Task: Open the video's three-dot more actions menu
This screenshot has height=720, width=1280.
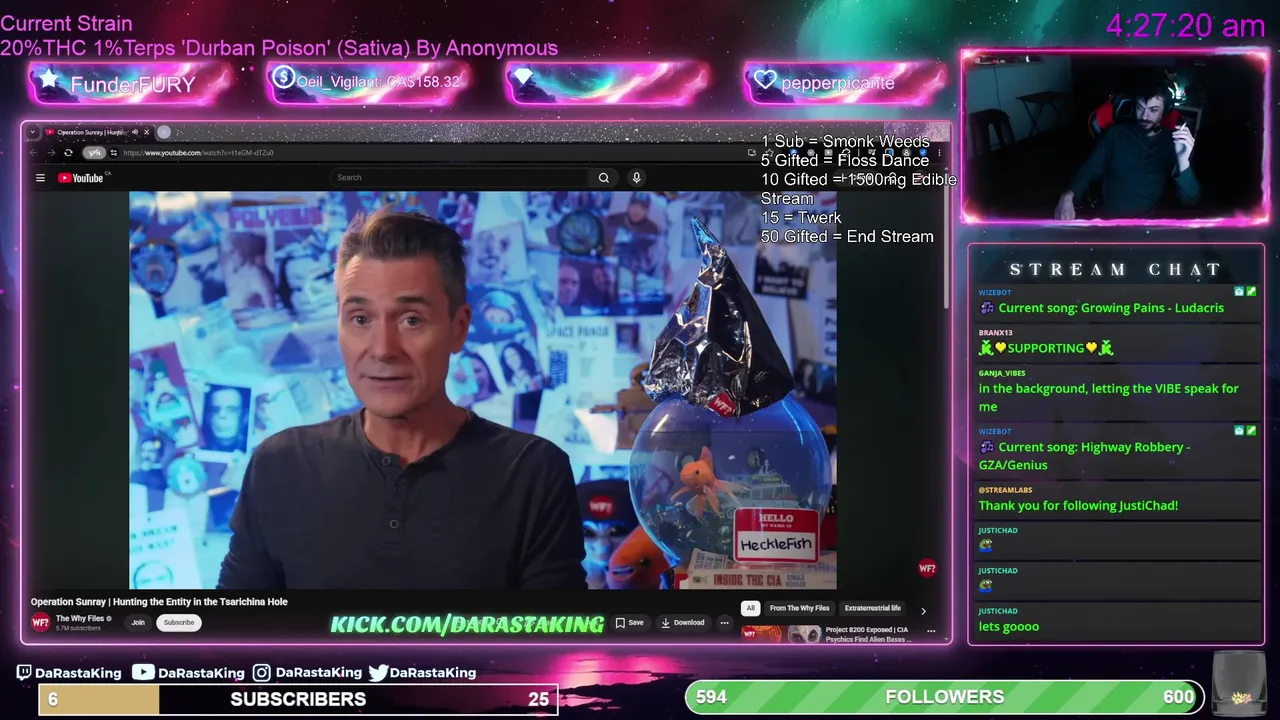Action: (725, 622)
